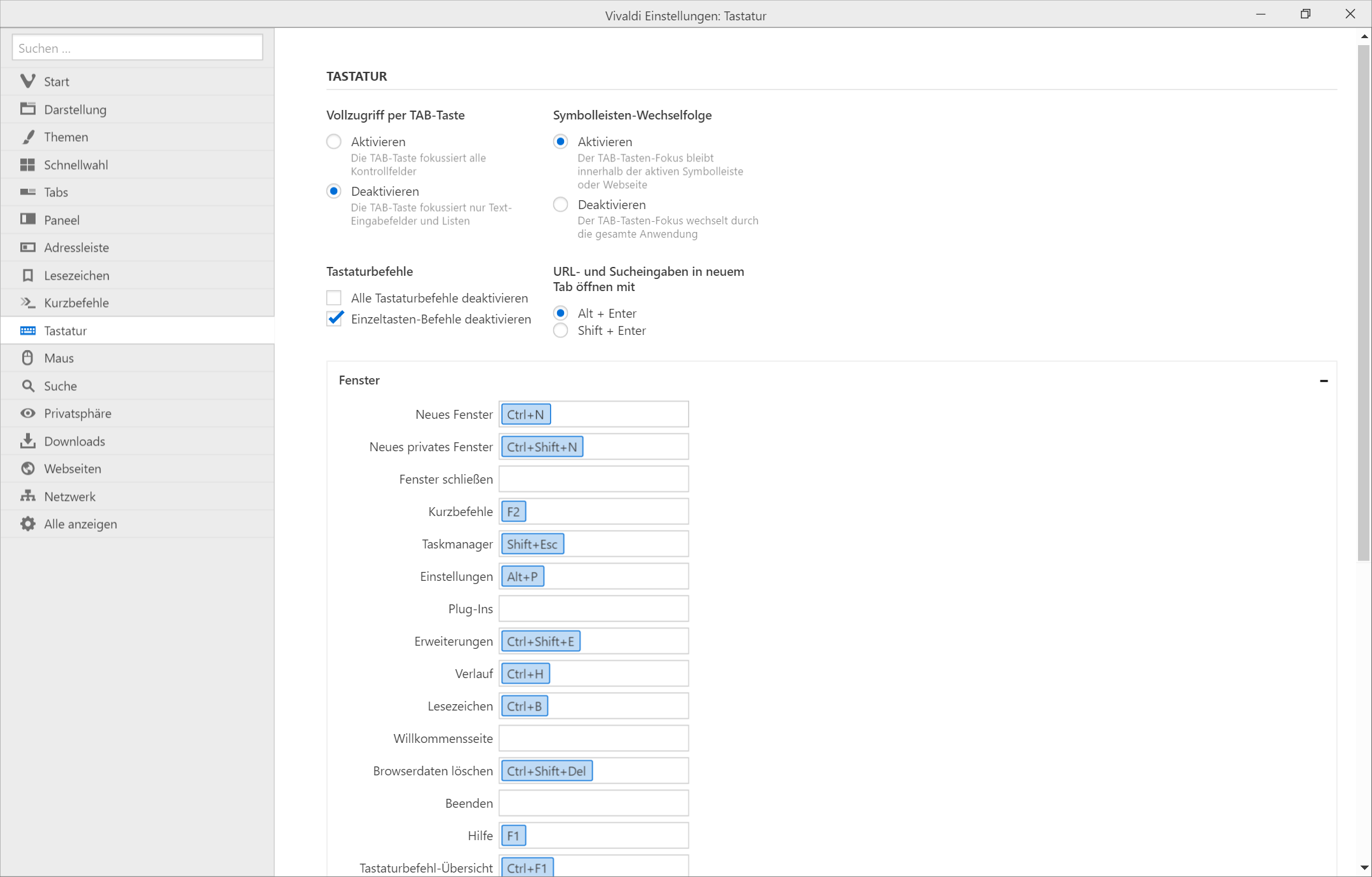The image size is (1372, 877).
Task: Open the Themen brush icon section
Action: pos(27,137)
